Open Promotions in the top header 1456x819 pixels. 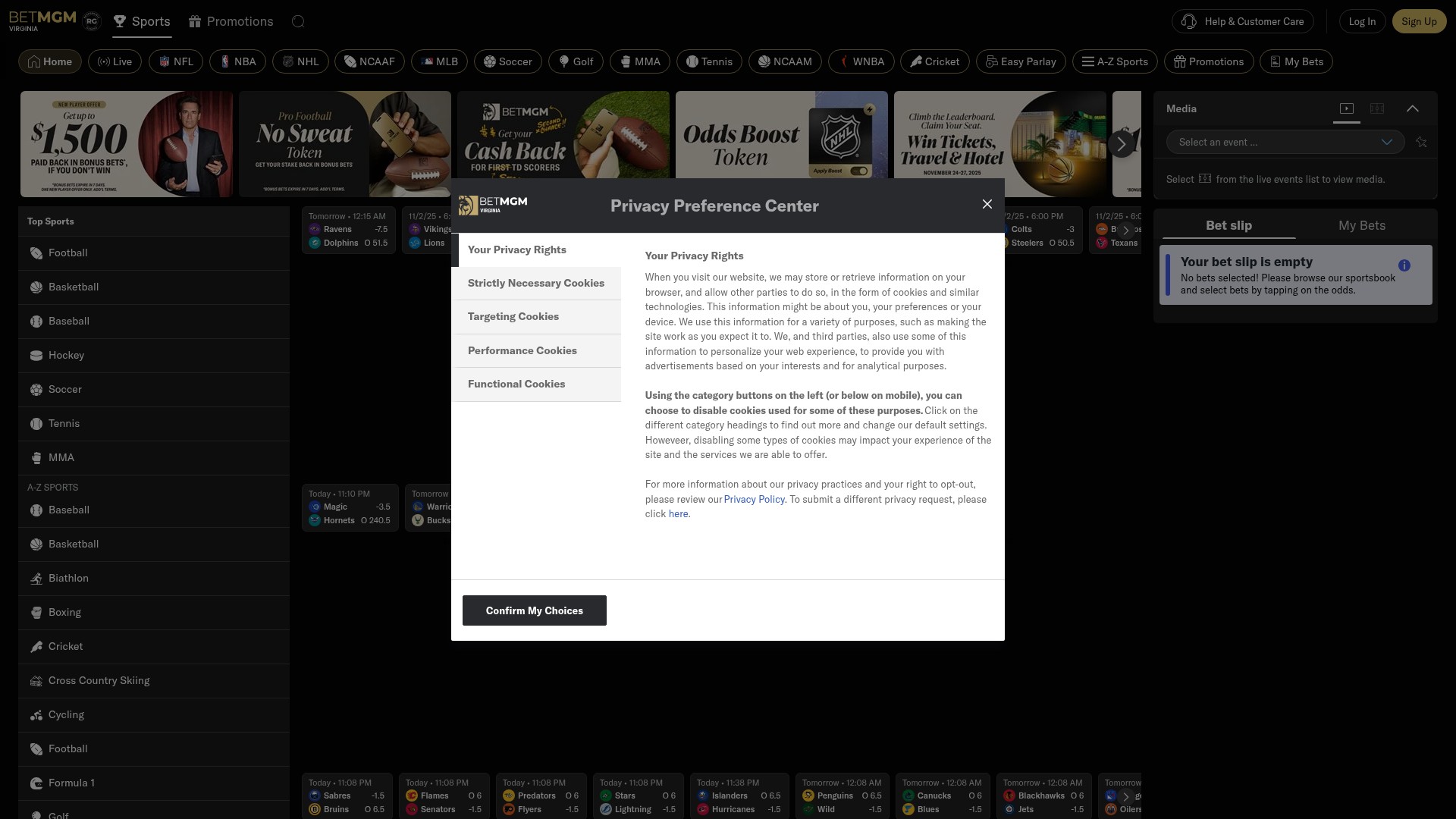tap(231, 21)
